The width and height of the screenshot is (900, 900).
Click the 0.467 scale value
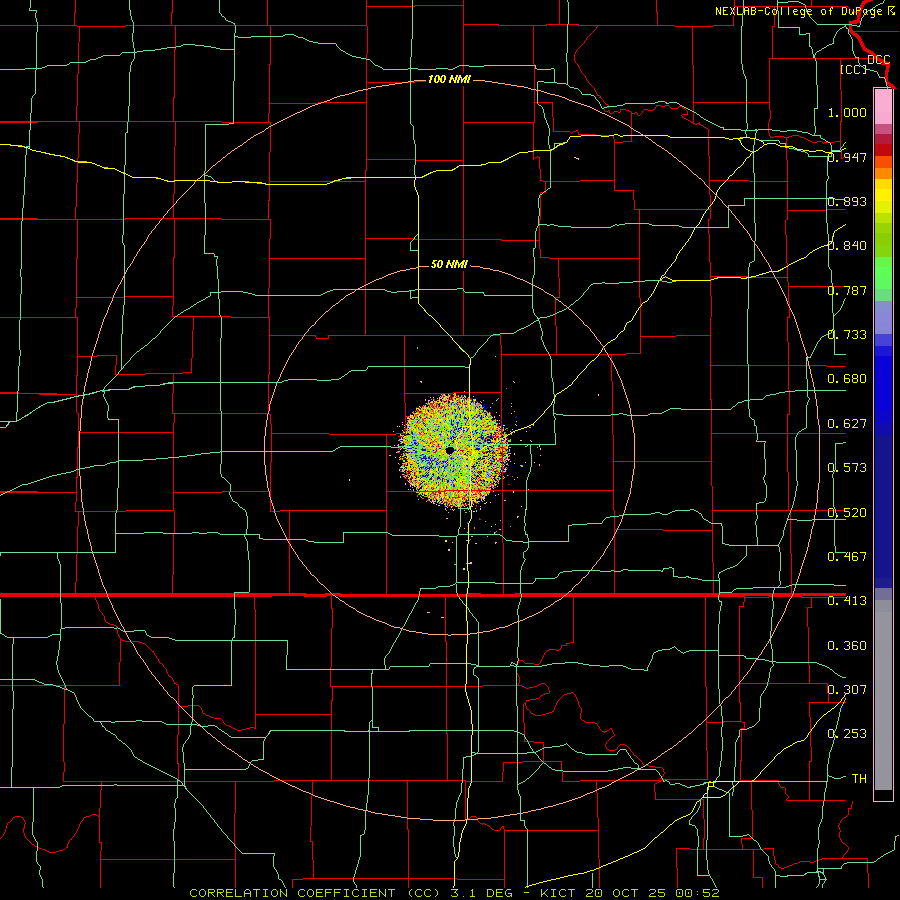pos(847,557)
